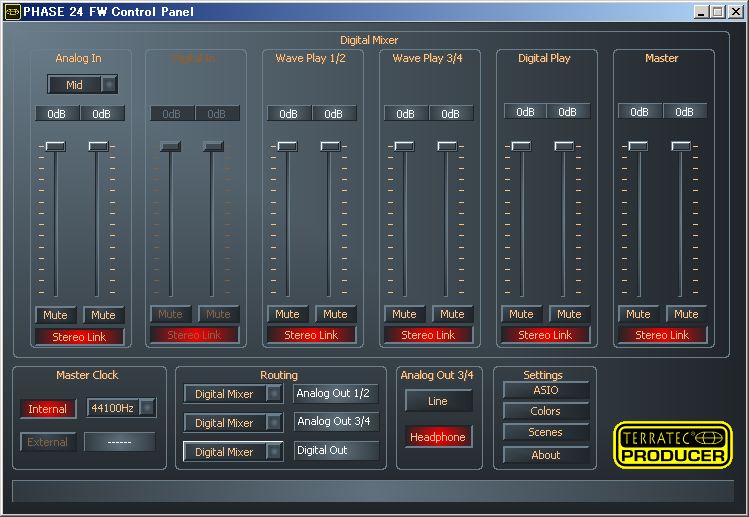Mute left channel of Wave Play 1/2
The height and width of the screenshot is (517, 749).
click(287, 314)
